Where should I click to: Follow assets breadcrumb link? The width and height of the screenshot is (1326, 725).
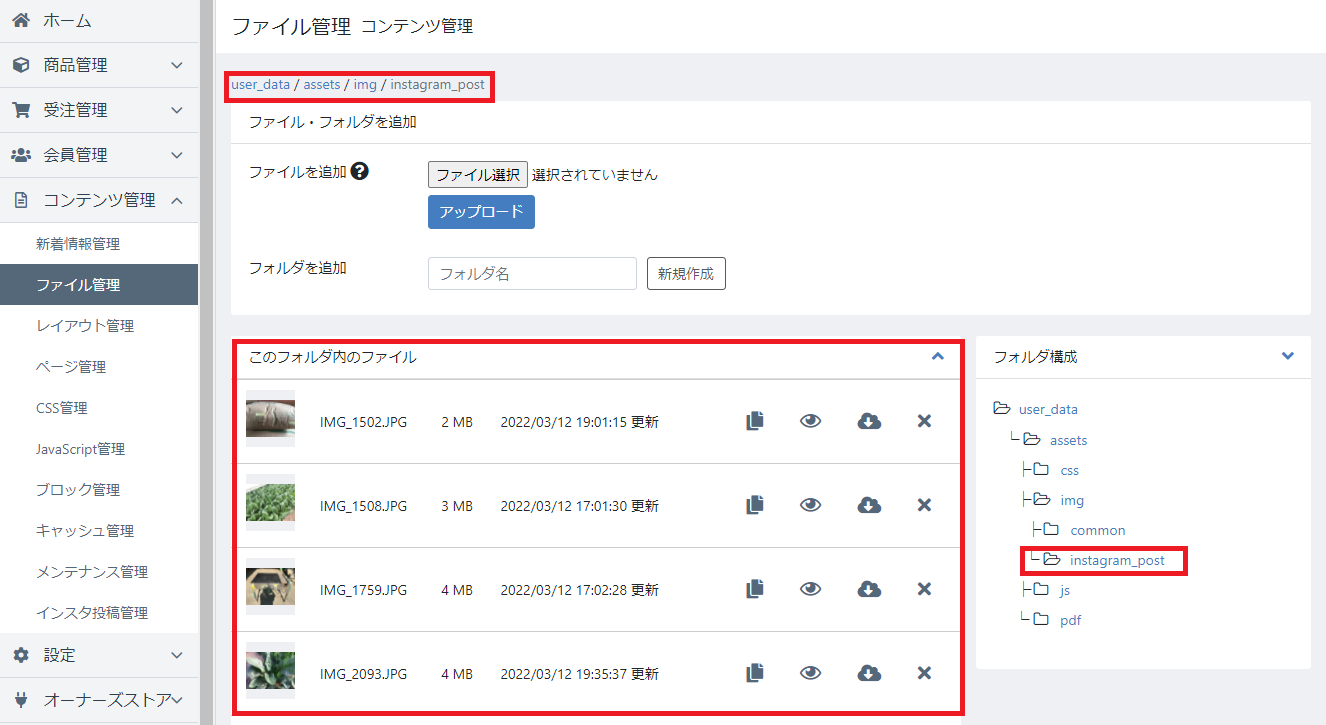point(322,85)
